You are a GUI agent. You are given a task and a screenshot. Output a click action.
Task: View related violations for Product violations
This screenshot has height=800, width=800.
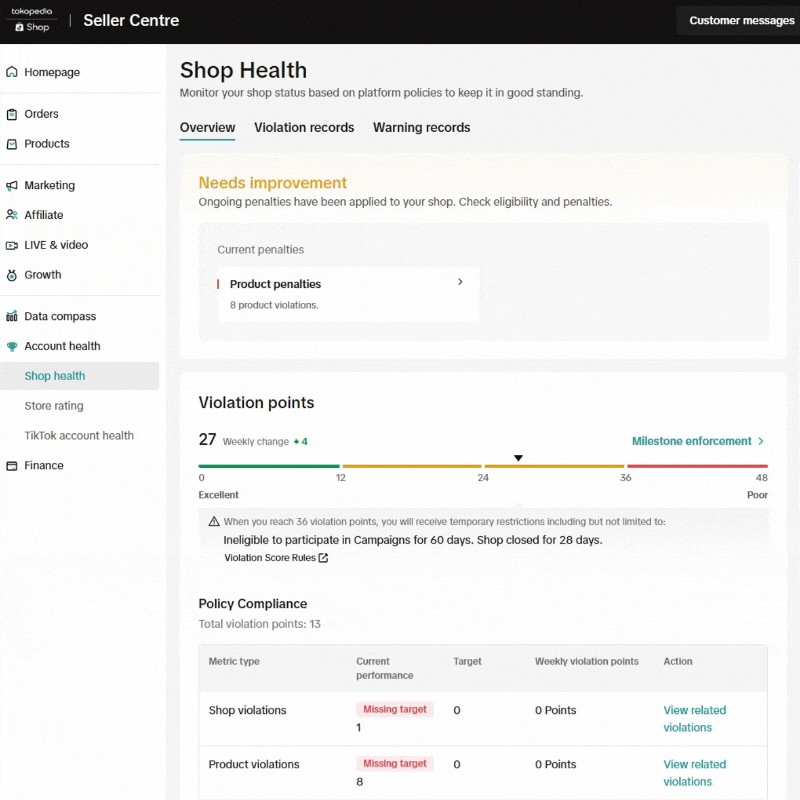[694, 773]
